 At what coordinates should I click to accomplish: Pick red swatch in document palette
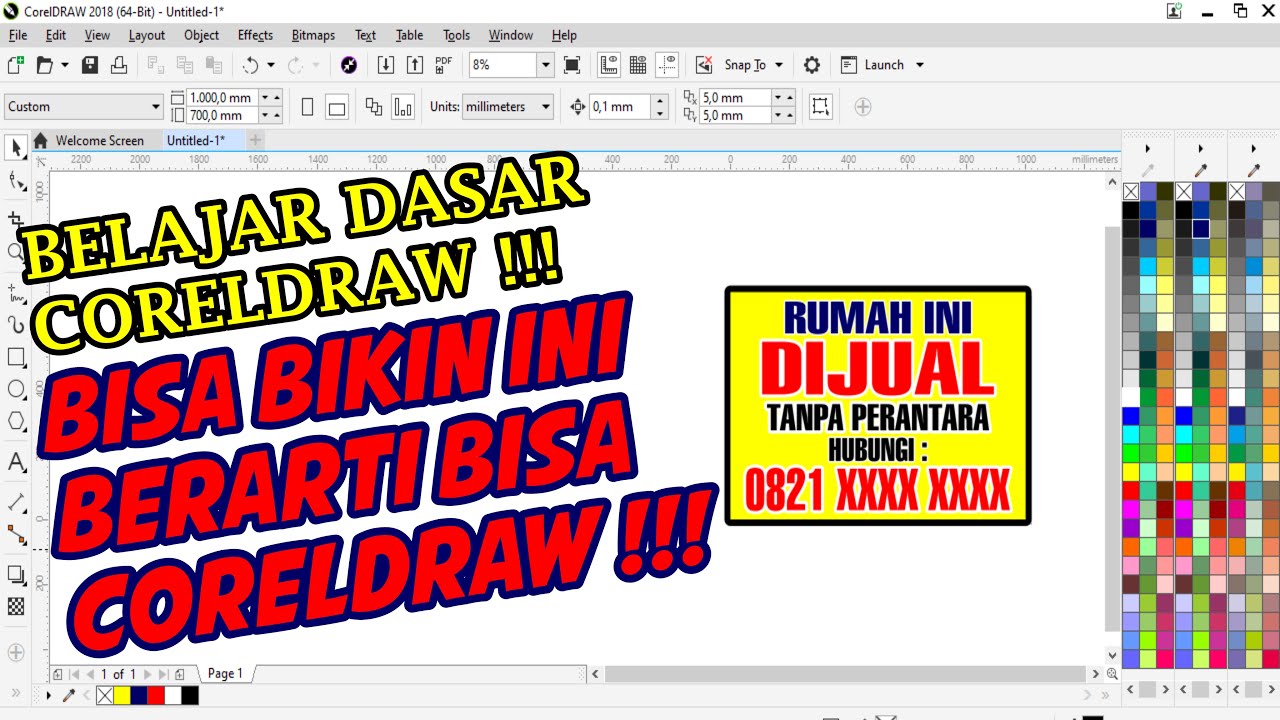click(x=155, y=695)
